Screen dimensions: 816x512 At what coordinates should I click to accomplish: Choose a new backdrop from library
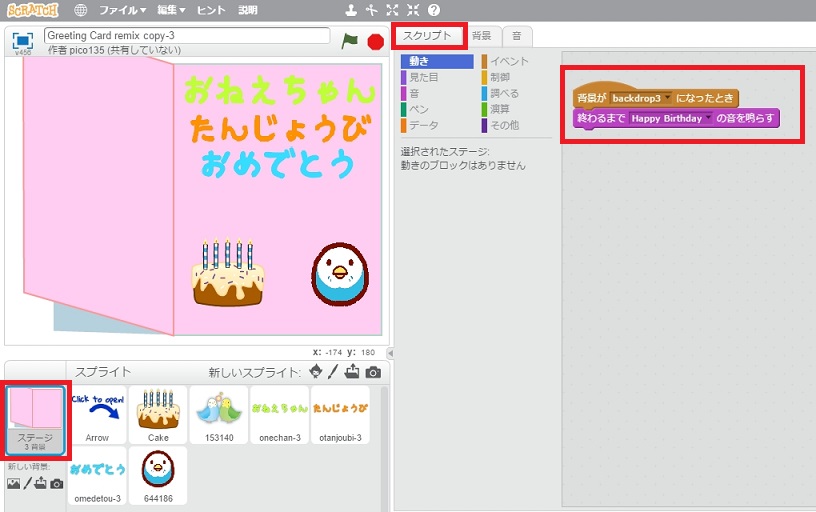pos(14,483)
